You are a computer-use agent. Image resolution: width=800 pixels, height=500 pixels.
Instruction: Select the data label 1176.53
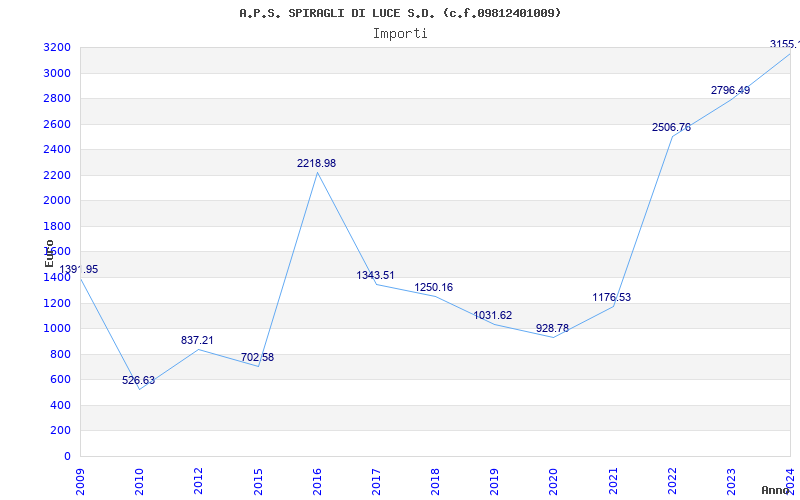[x=611, y=297]
